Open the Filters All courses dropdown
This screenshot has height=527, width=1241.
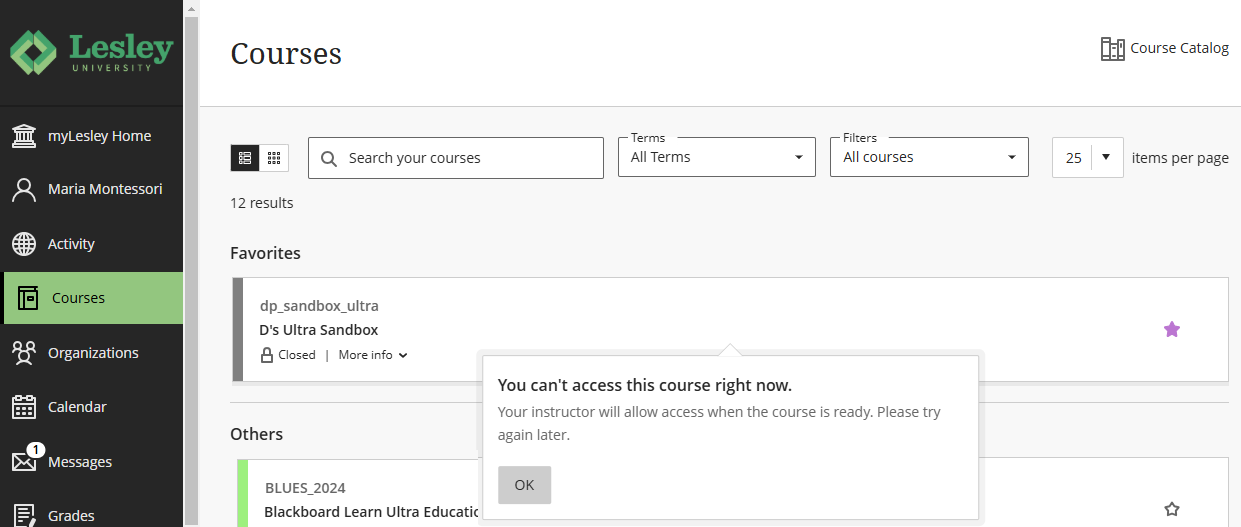click(929, 157)
